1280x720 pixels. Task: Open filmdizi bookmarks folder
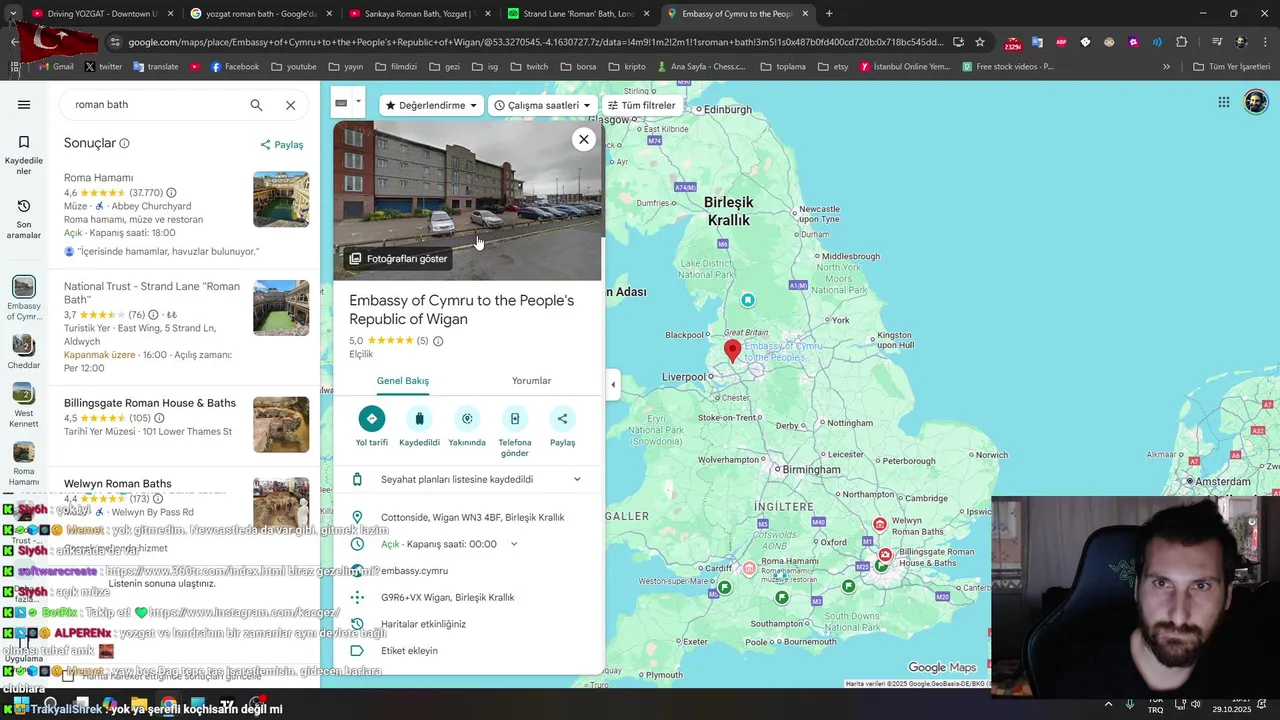click(x=396, y=67)
